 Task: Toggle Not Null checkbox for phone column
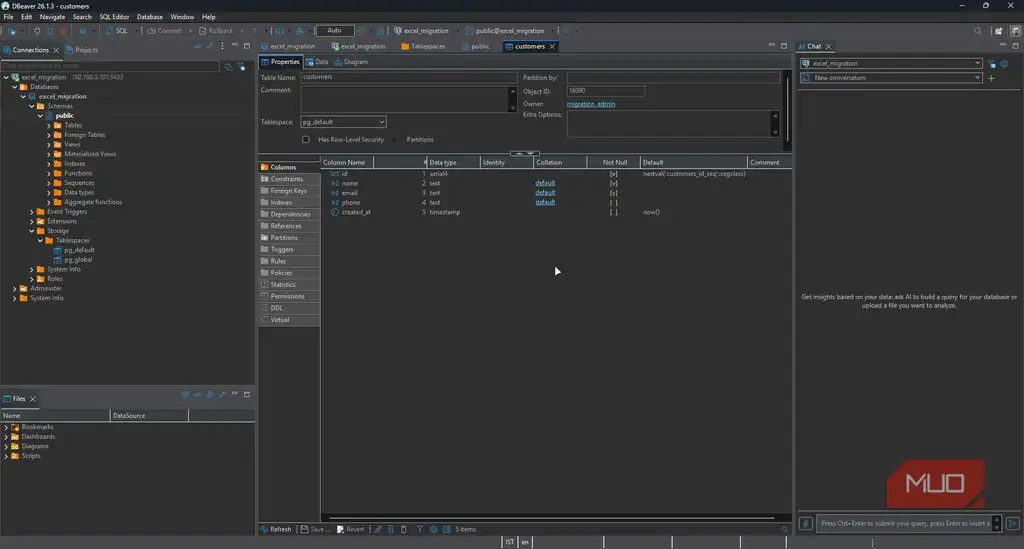click(613, 202)
